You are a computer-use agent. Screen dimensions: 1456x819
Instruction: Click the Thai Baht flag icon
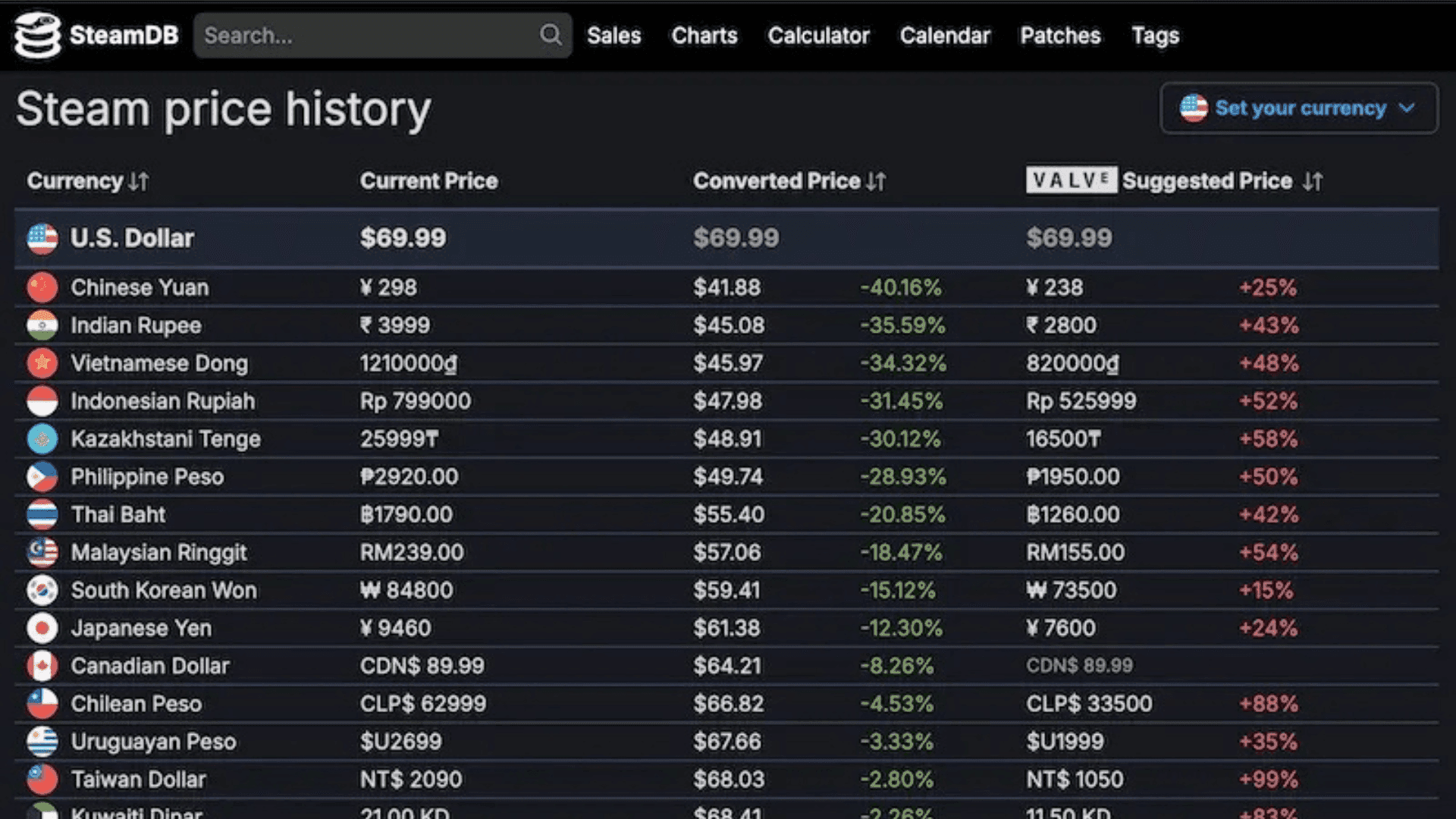42,514
